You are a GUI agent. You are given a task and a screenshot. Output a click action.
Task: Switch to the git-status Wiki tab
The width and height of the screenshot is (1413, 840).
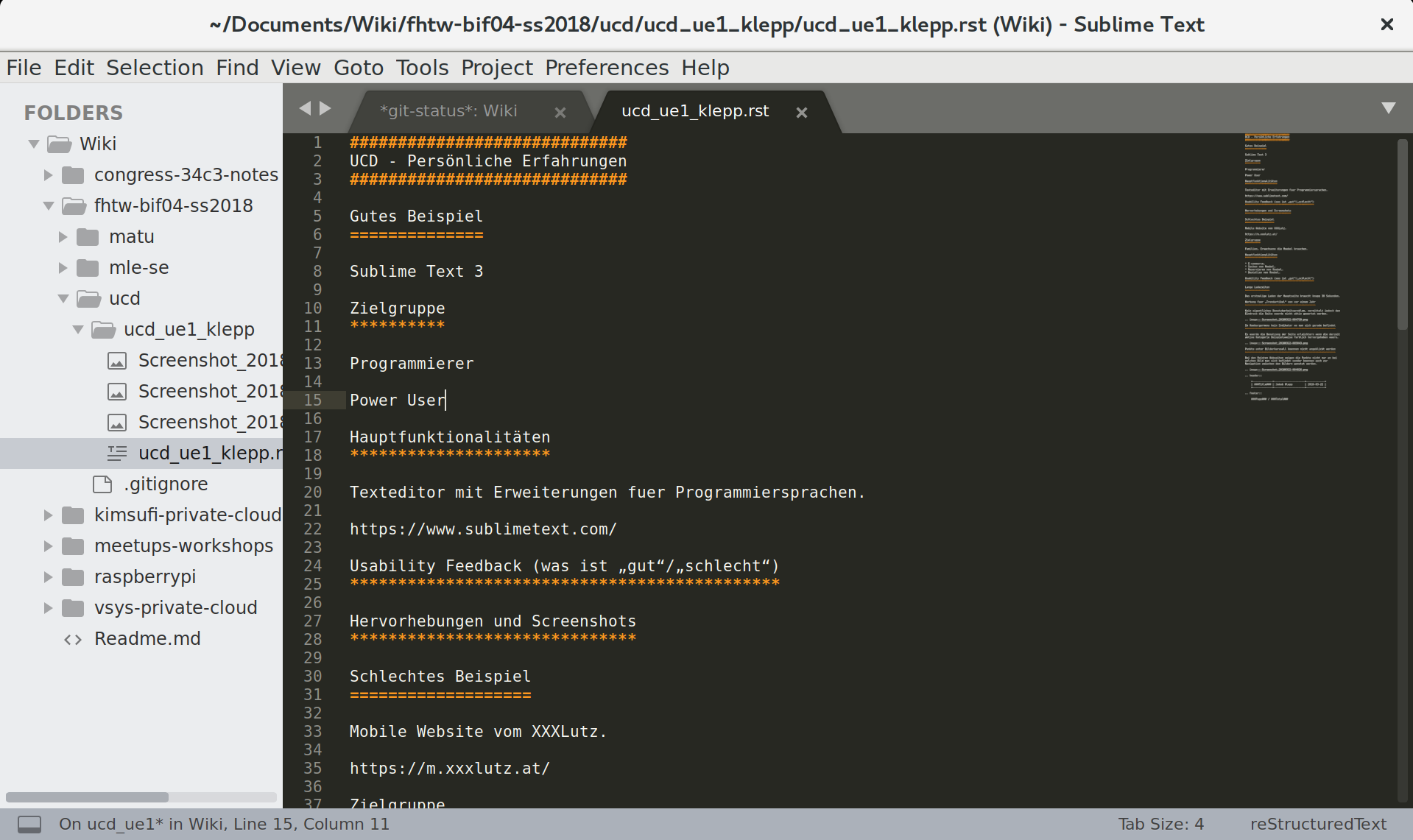click(x=448, y=111)
